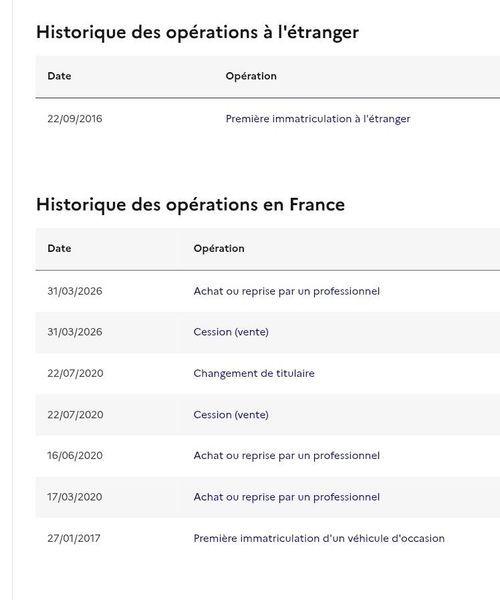Click the heading Historique des opérations en France
500x600 pixels.
[x=191, y=205]
